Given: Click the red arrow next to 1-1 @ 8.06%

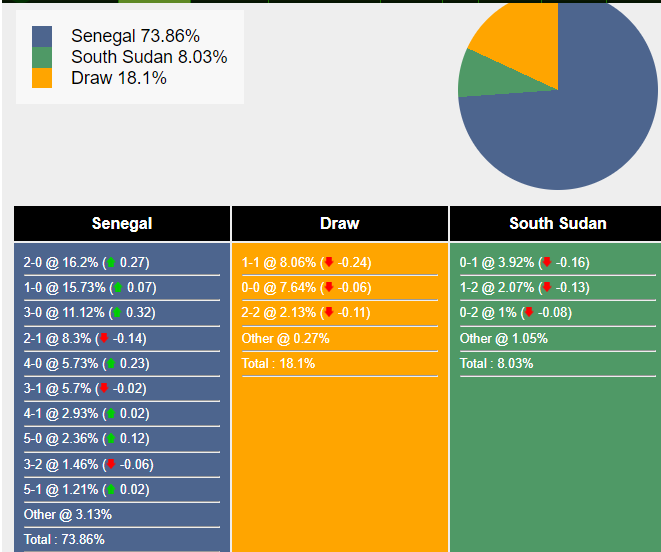Looking at the screenshot, I should [328, 263].
